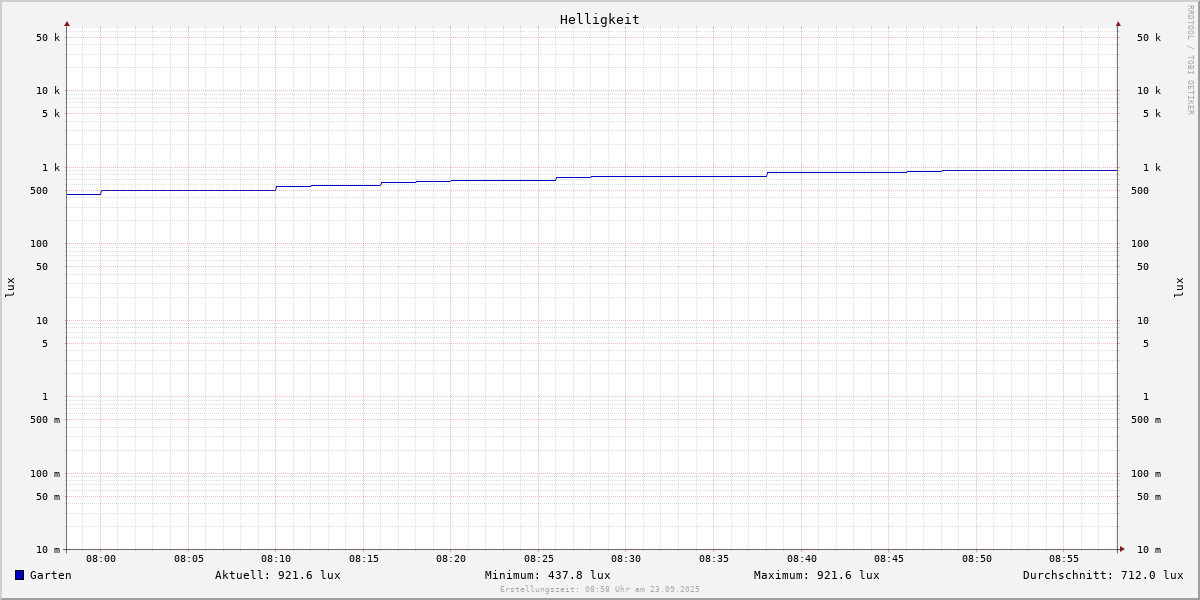Click the Garten legend label
This screenshot has width=1200, height=600.
50,575
